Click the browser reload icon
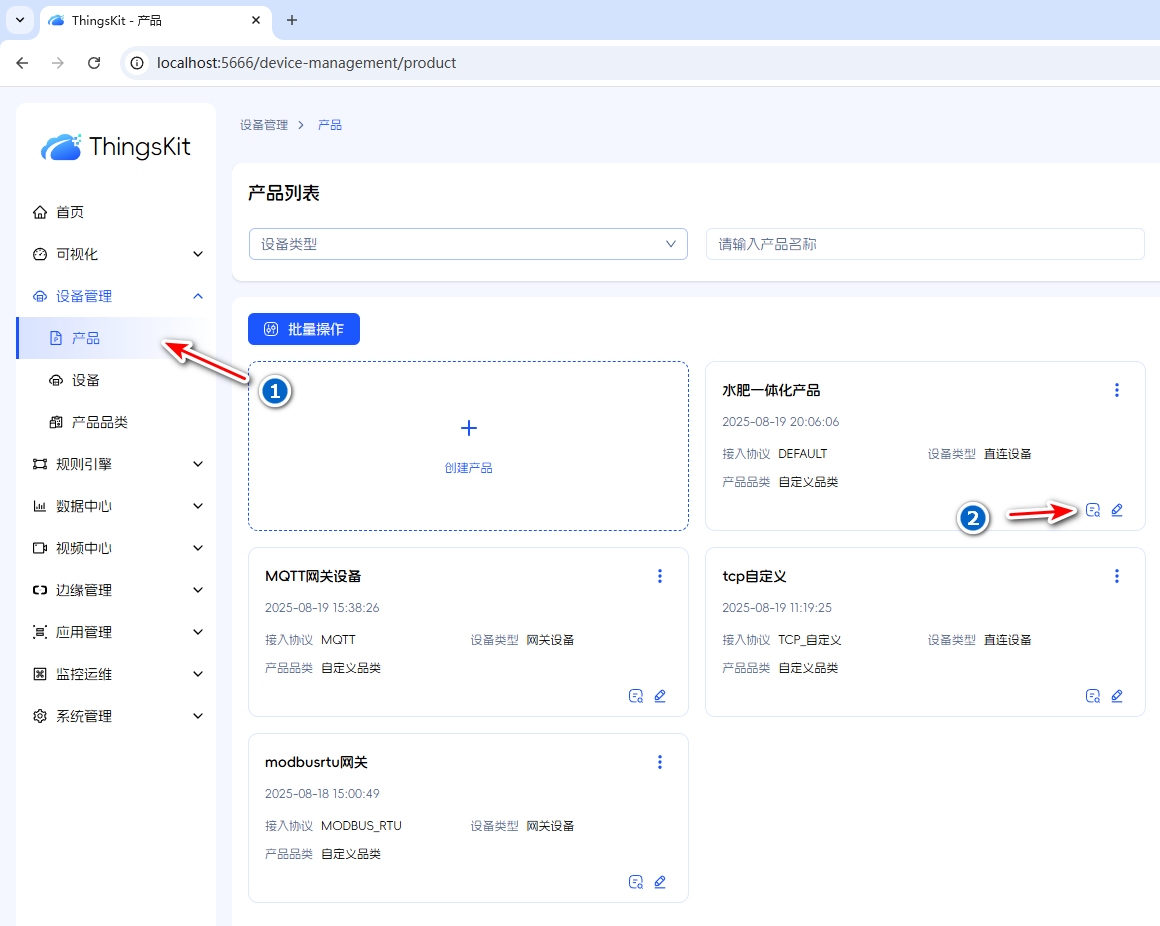This screenshot has height=926, width=1160. (94, 63)
